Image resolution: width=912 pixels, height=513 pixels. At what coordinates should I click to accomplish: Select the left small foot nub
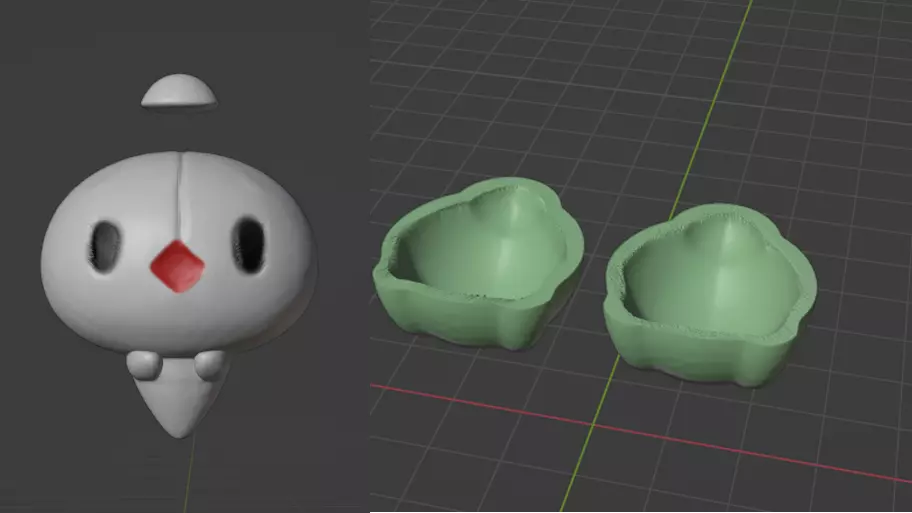point(144,365)
